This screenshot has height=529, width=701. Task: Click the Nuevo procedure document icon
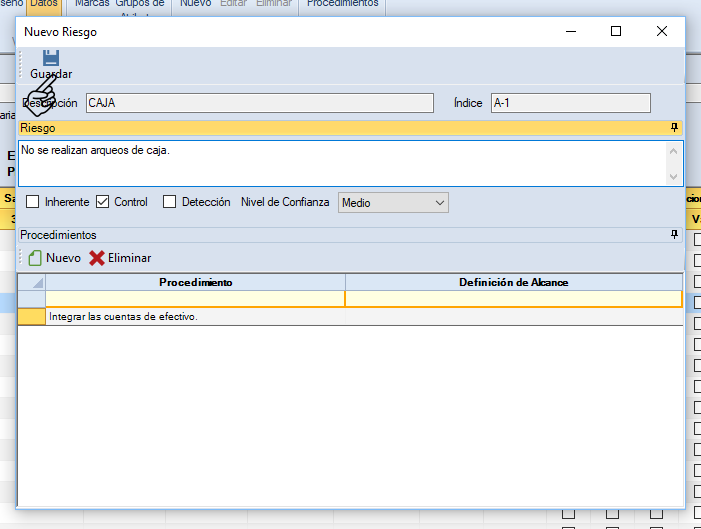pos(35,258)
